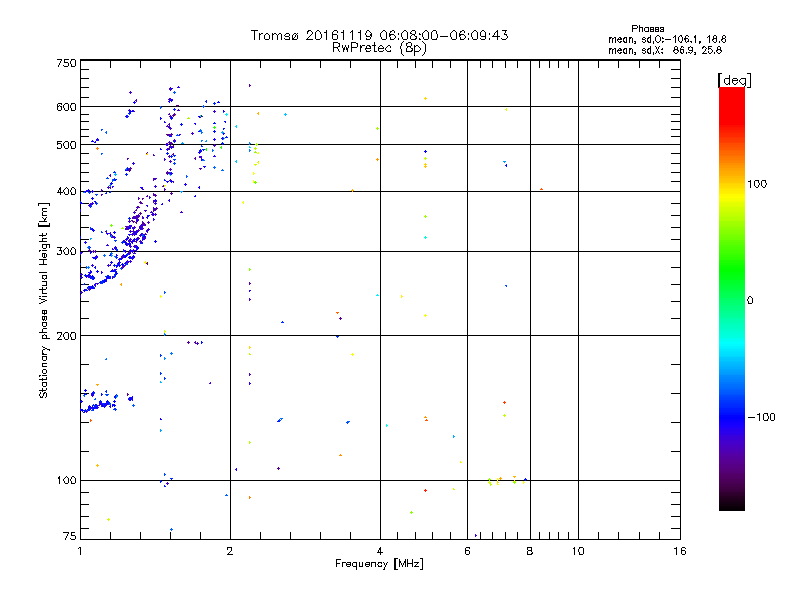Click the colorbar label "-100"
Viewport: 800px width, 600px height.
[x=761, y=417]
